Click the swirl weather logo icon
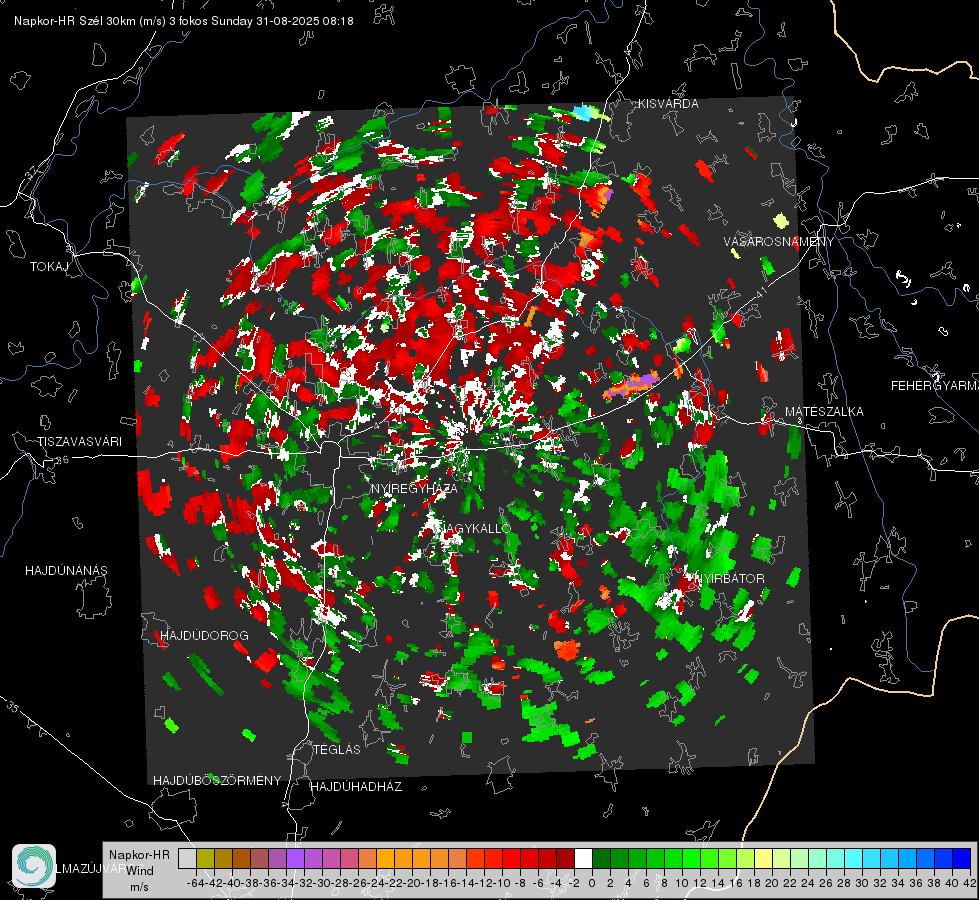Image resolution: width=979 pixels, height=900 pixels. point(34,866)
